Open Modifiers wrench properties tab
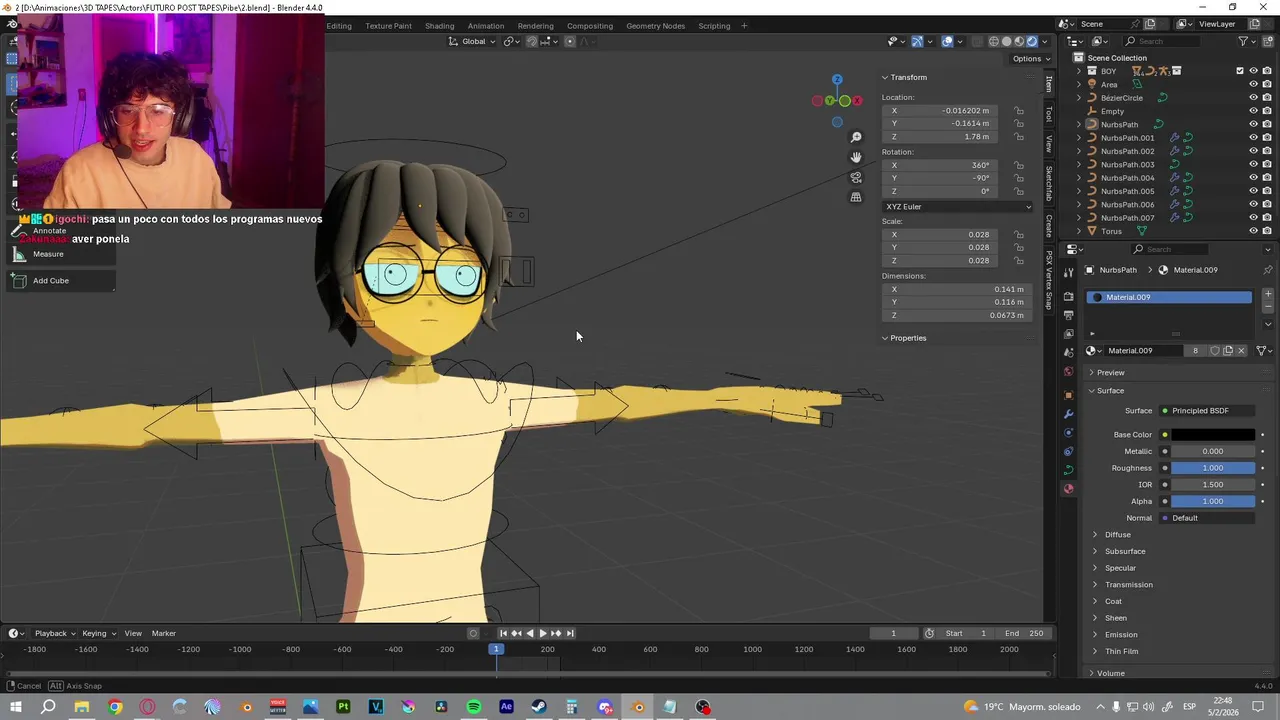1280x720 pixels. click(1069, 414)
